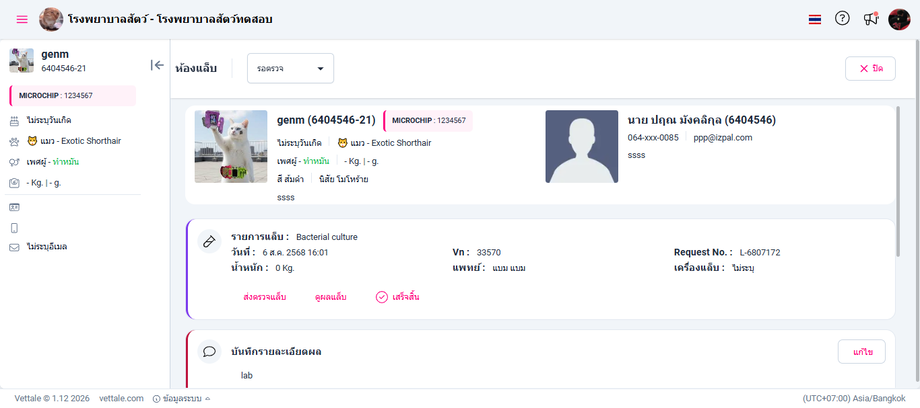Click เสร็จสิ้น complete button
920x408 pixels.
pyautogui.click(x=398, y=297)
